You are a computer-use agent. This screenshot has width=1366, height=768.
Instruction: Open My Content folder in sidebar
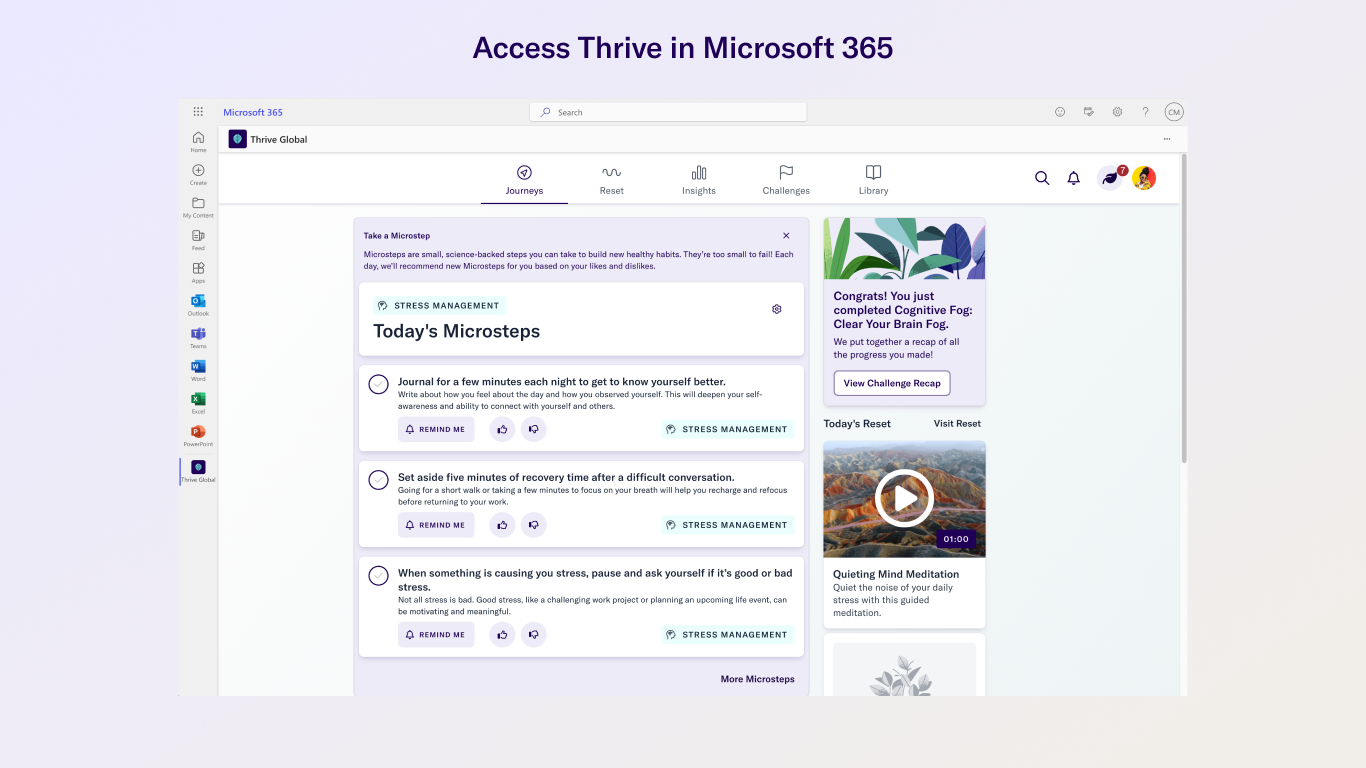[x=198, y=207]
